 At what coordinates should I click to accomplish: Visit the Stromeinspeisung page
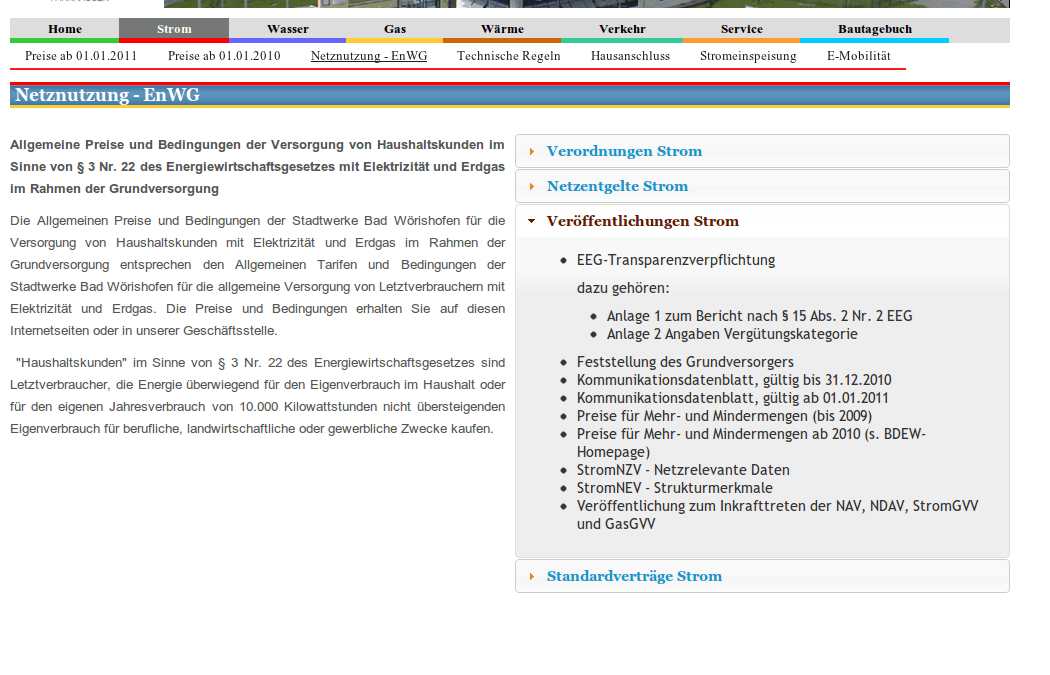click(748, 56)
